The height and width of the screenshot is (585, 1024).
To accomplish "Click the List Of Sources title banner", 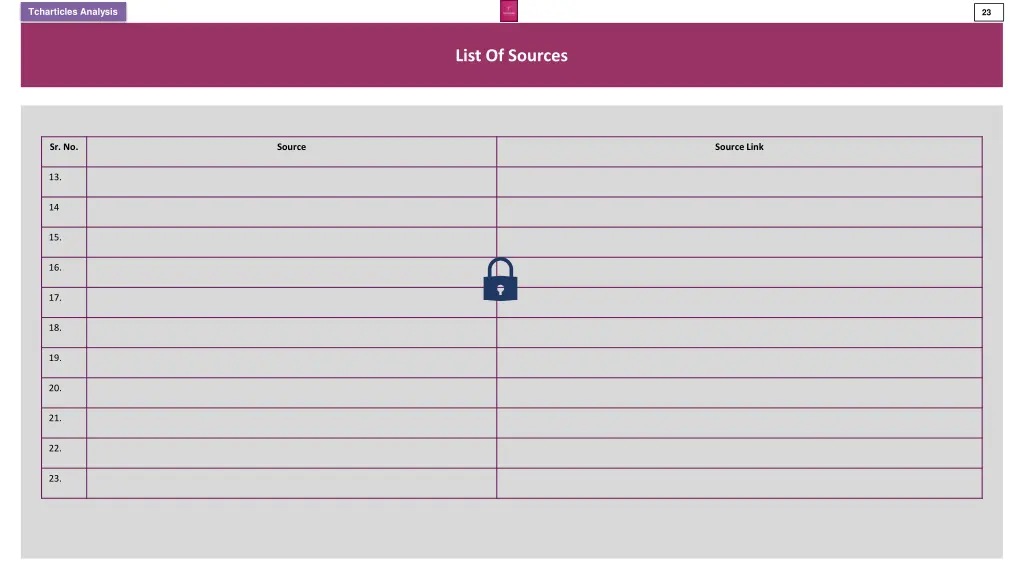I will [x=511, y=55].
